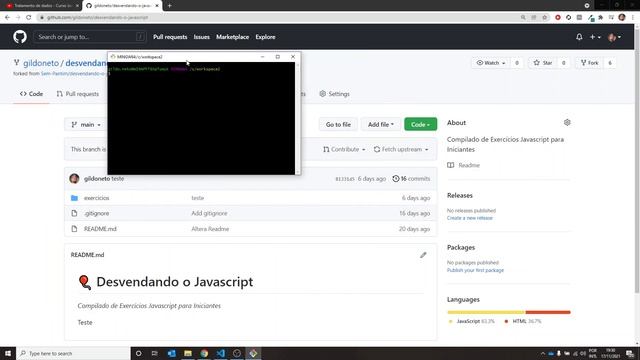This screenshot has width=640, height=360.
Task: Show hidden system tray icons
Action: (542, 353)
